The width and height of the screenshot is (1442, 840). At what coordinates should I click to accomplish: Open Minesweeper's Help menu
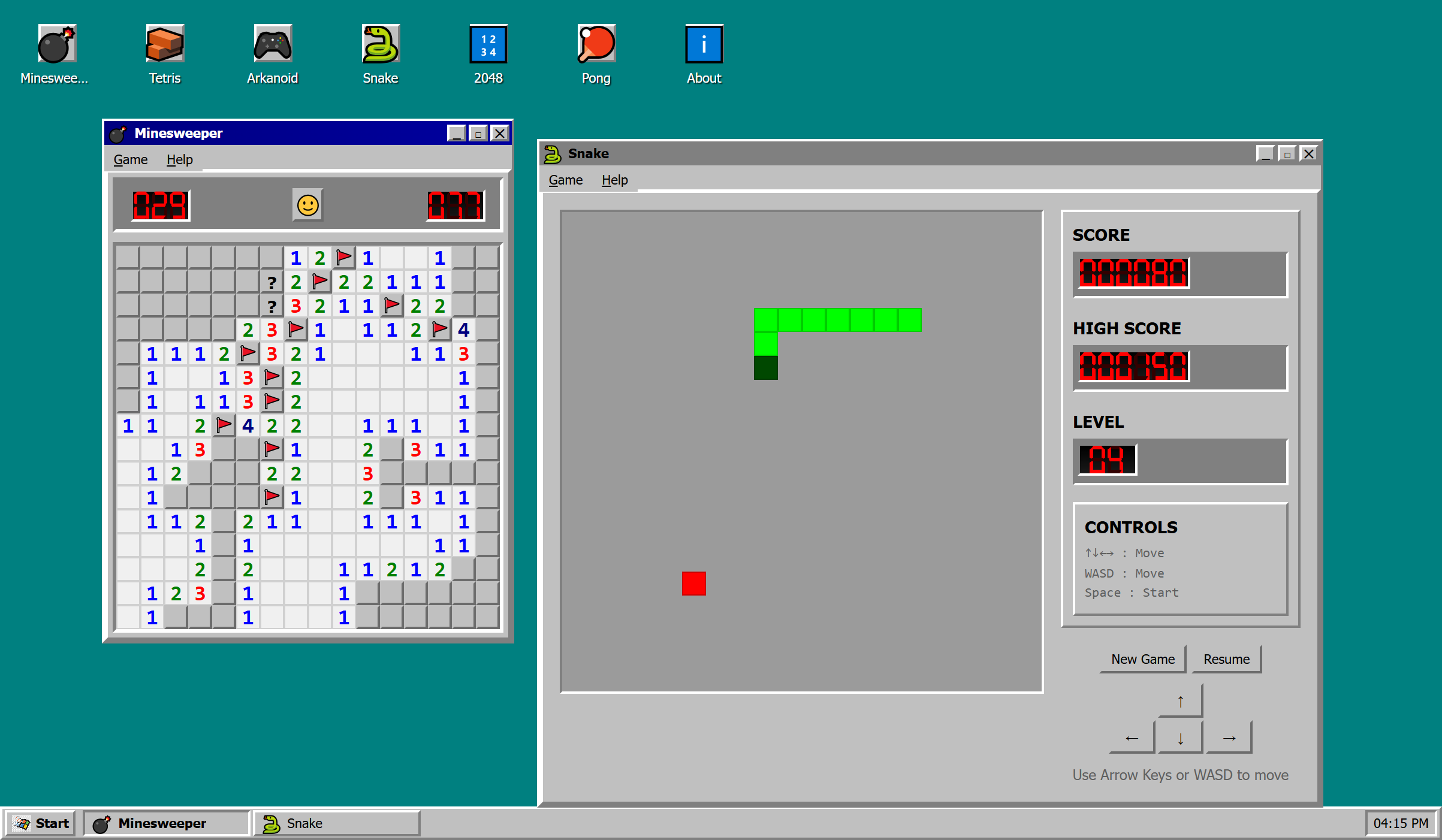179,159
